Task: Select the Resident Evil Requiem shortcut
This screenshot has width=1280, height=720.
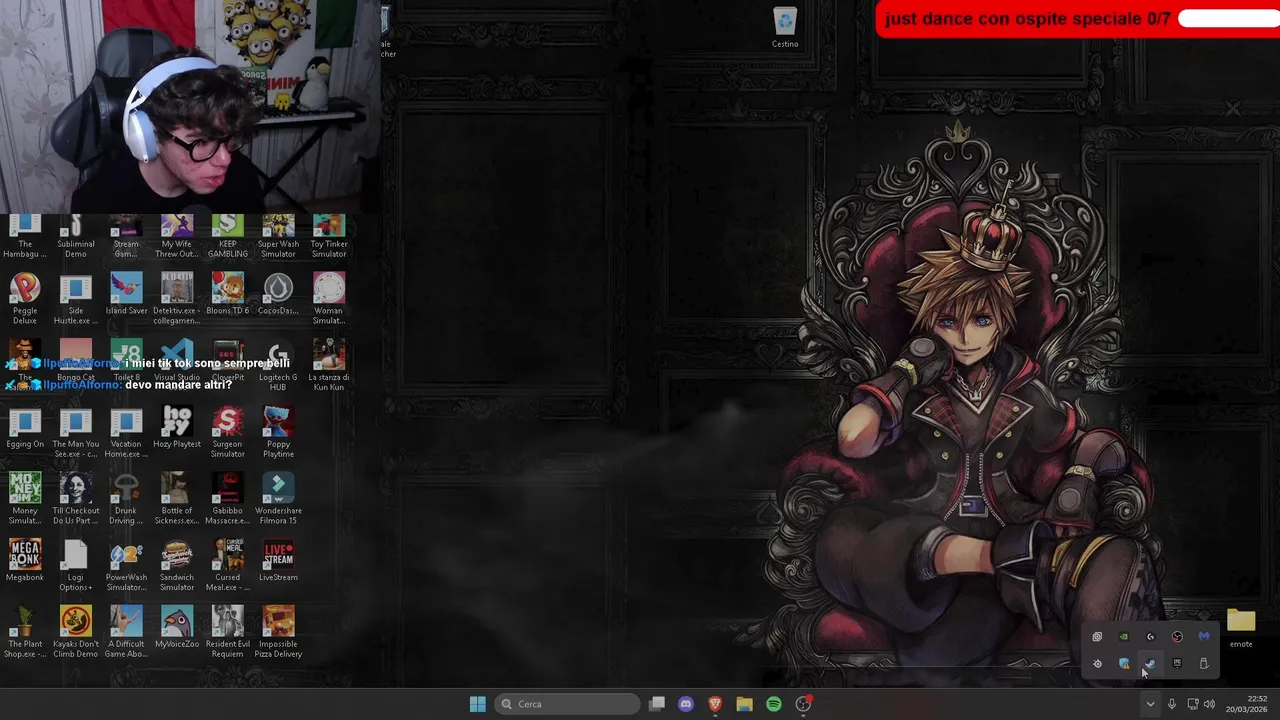Action: (227, 632)
